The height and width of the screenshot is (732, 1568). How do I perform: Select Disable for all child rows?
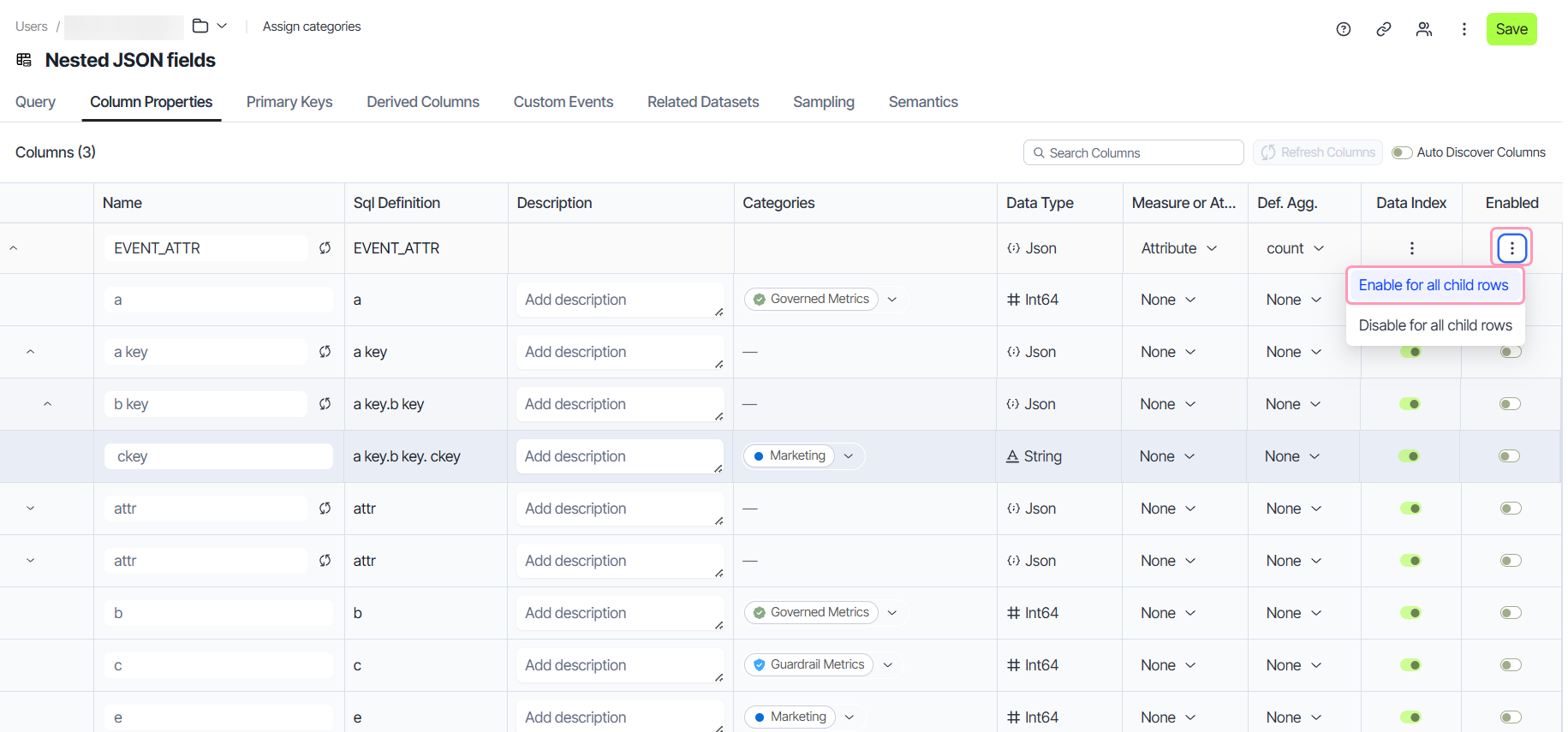1435,325
